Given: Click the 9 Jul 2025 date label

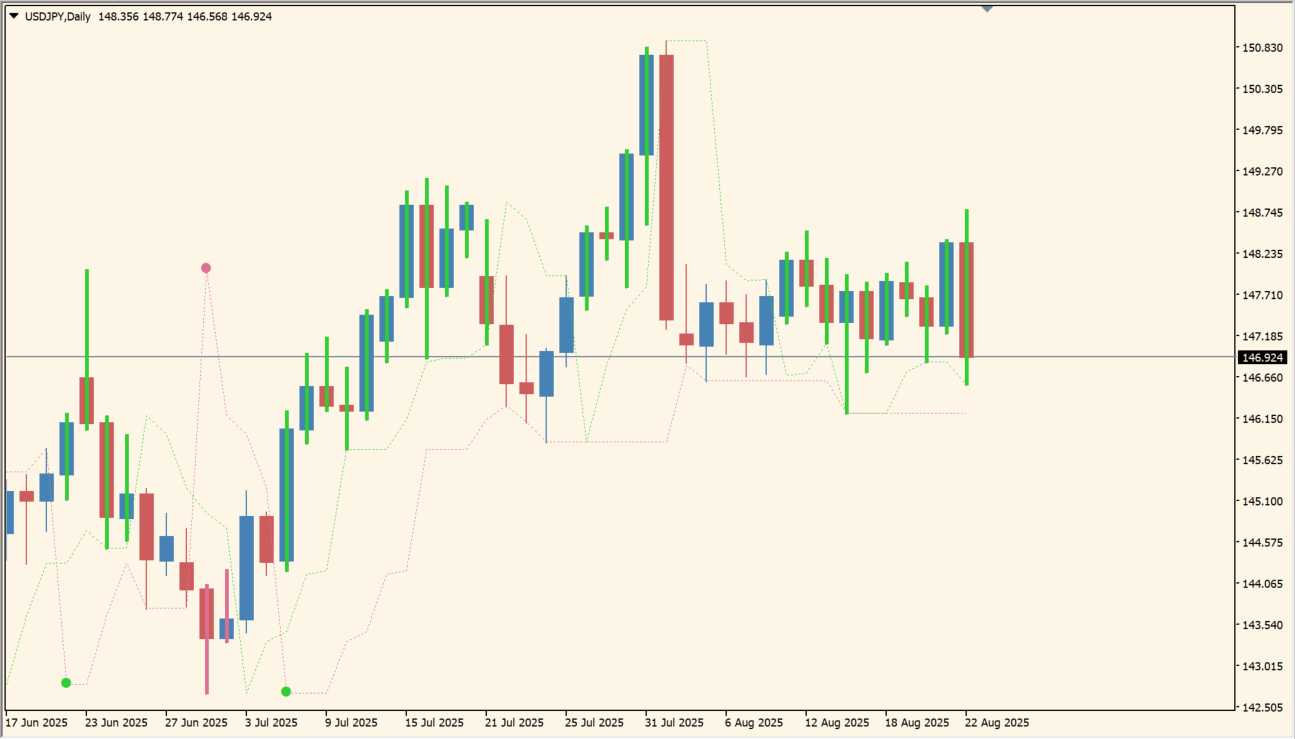Looking at the screenshot, I should coord(352,723).
